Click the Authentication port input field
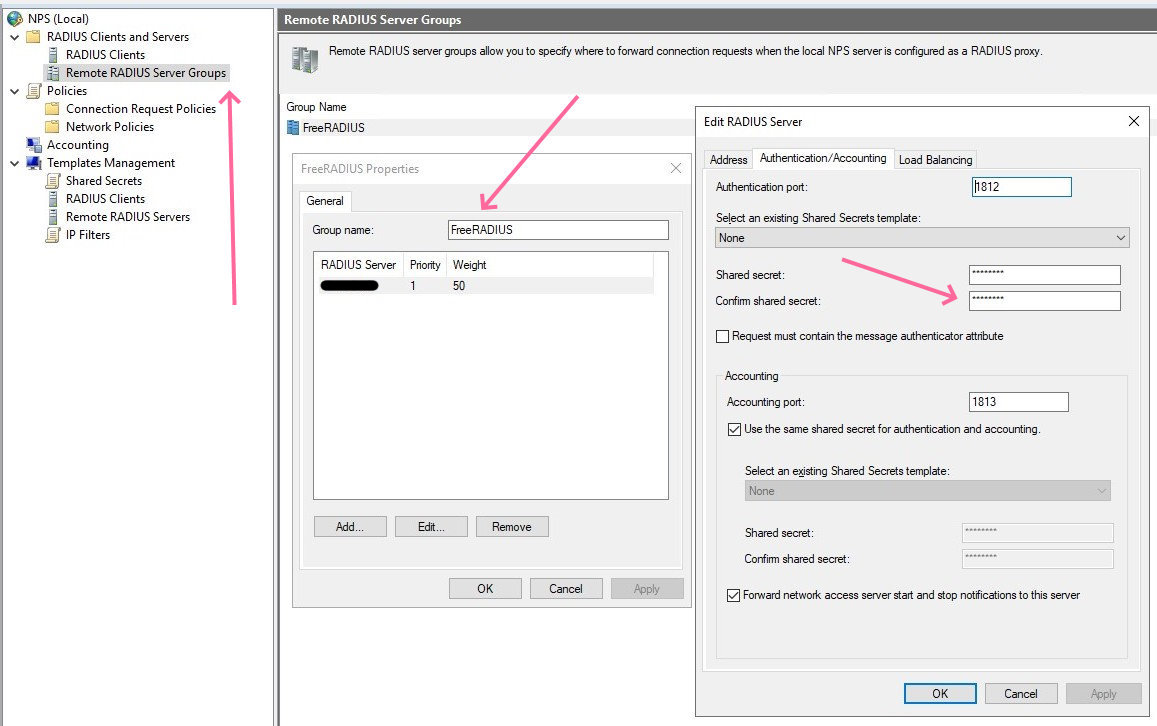Viewport: 1157px width, 726px height. pyautogui.click(x=1021, y=187)
